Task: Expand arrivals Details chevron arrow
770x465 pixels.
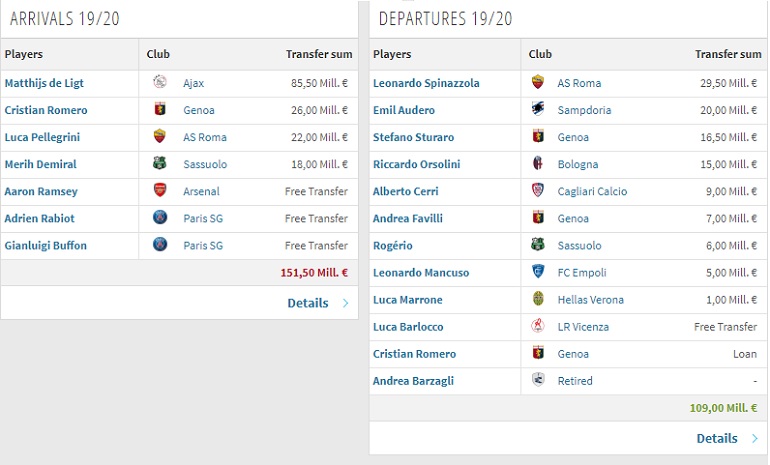Action: 346,303
